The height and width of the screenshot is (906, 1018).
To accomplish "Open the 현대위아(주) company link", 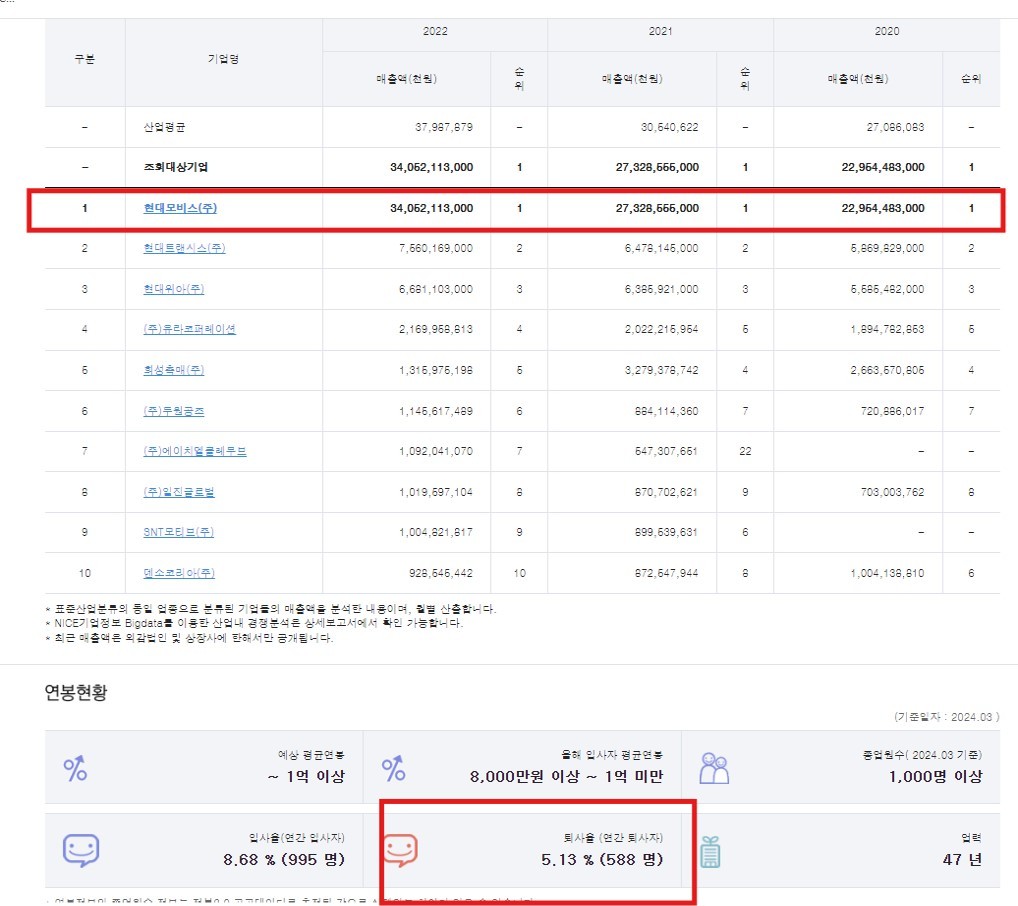I will click(x=173, y=289).
